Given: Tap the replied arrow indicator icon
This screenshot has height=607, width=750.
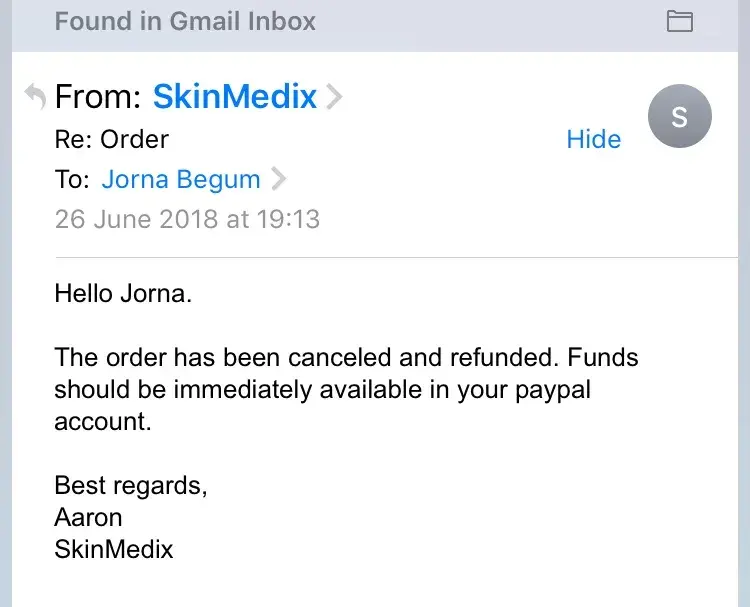Looking at the screenshot, I should 34,97.
